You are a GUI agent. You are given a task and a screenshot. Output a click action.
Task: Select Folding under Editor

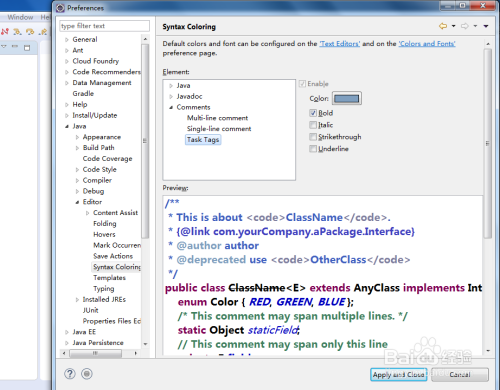click(105, 224)
